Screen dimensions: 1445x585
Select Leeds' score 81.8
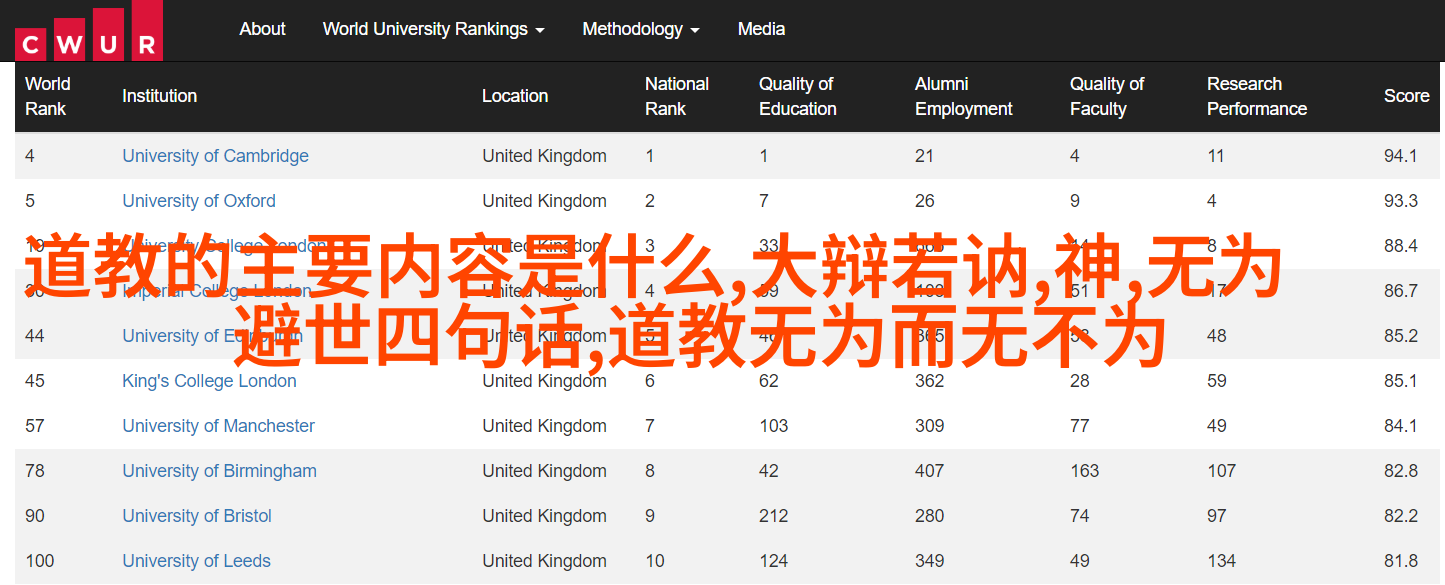click(x=1401, y=561)
